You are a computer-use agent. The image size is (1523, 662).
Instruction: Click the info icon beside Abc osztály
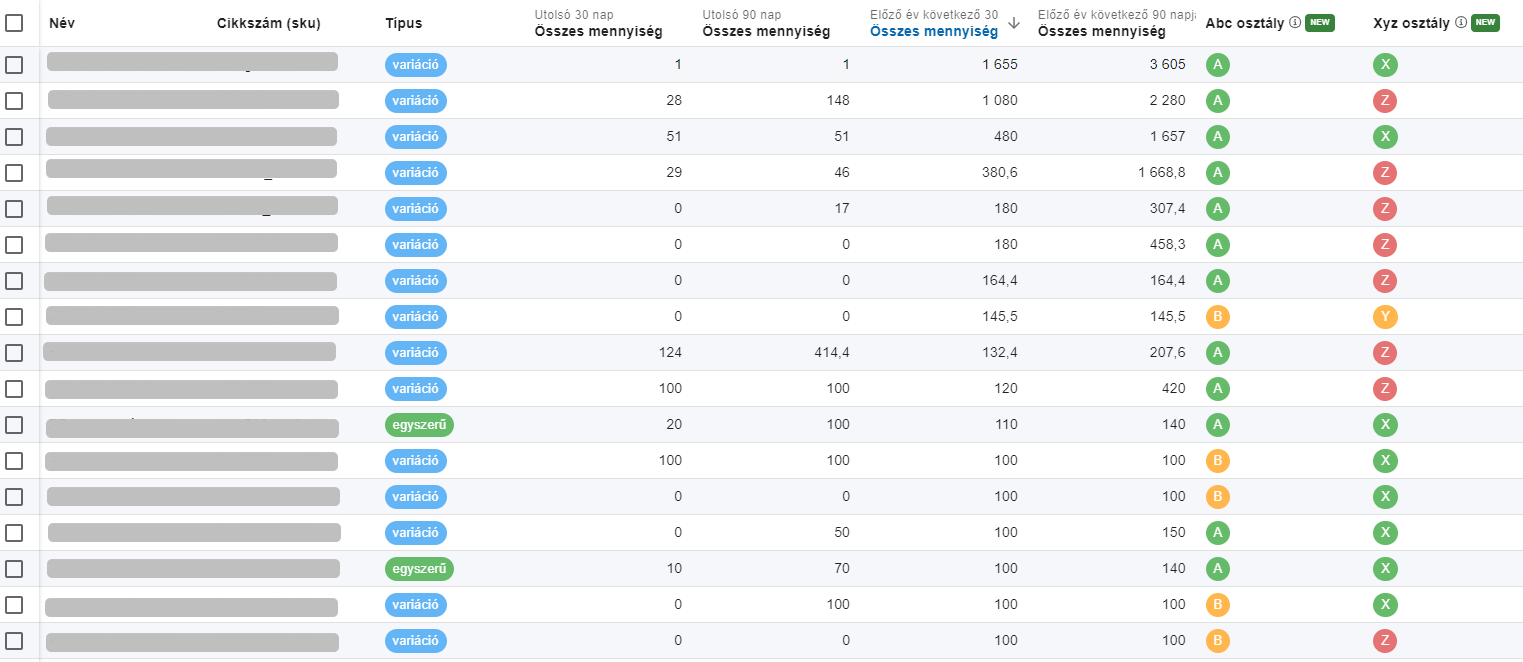[x=1295, y=22]
